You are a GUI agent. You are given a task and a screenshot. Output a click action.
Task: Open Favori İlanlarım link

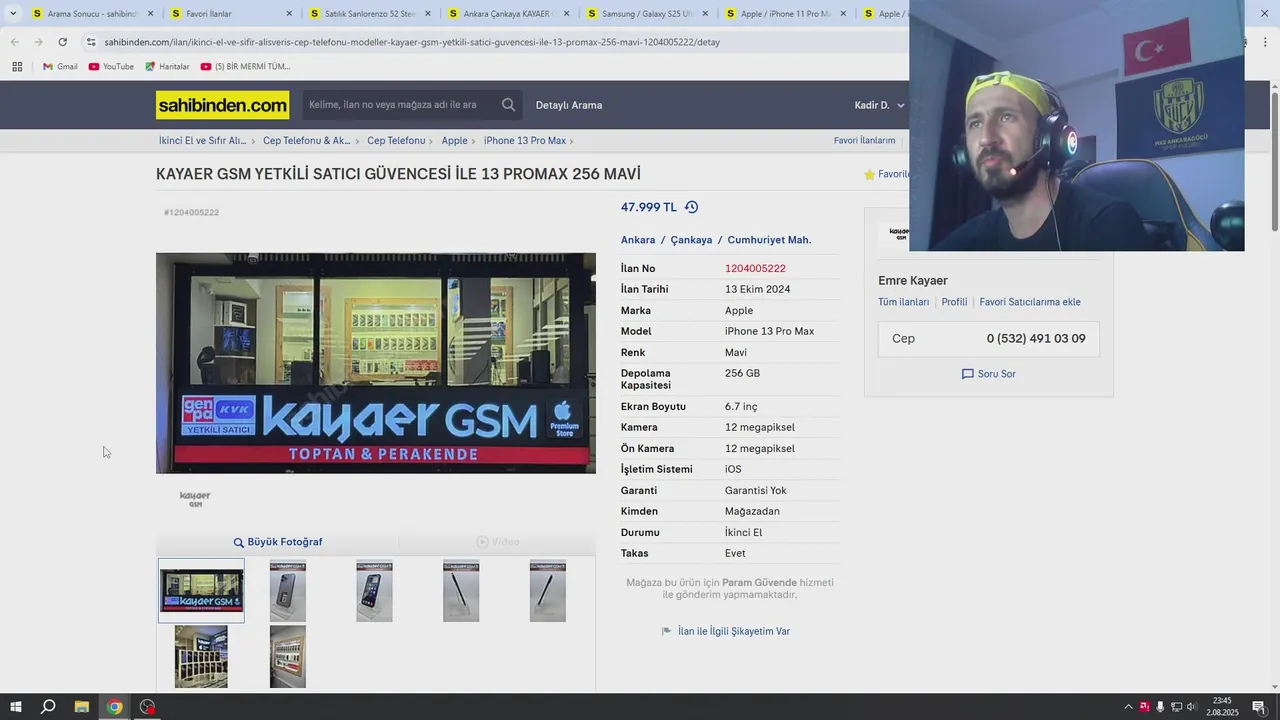(x=864, y=141)
